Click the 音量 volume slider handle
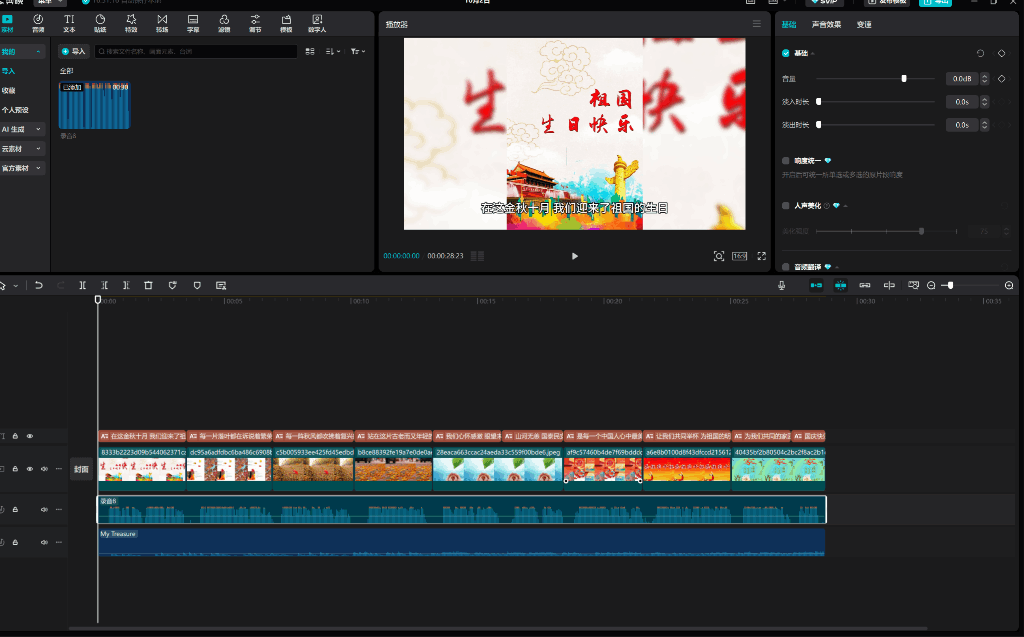1024x637 pixels. pyautogui.click(x=904, y=78)
